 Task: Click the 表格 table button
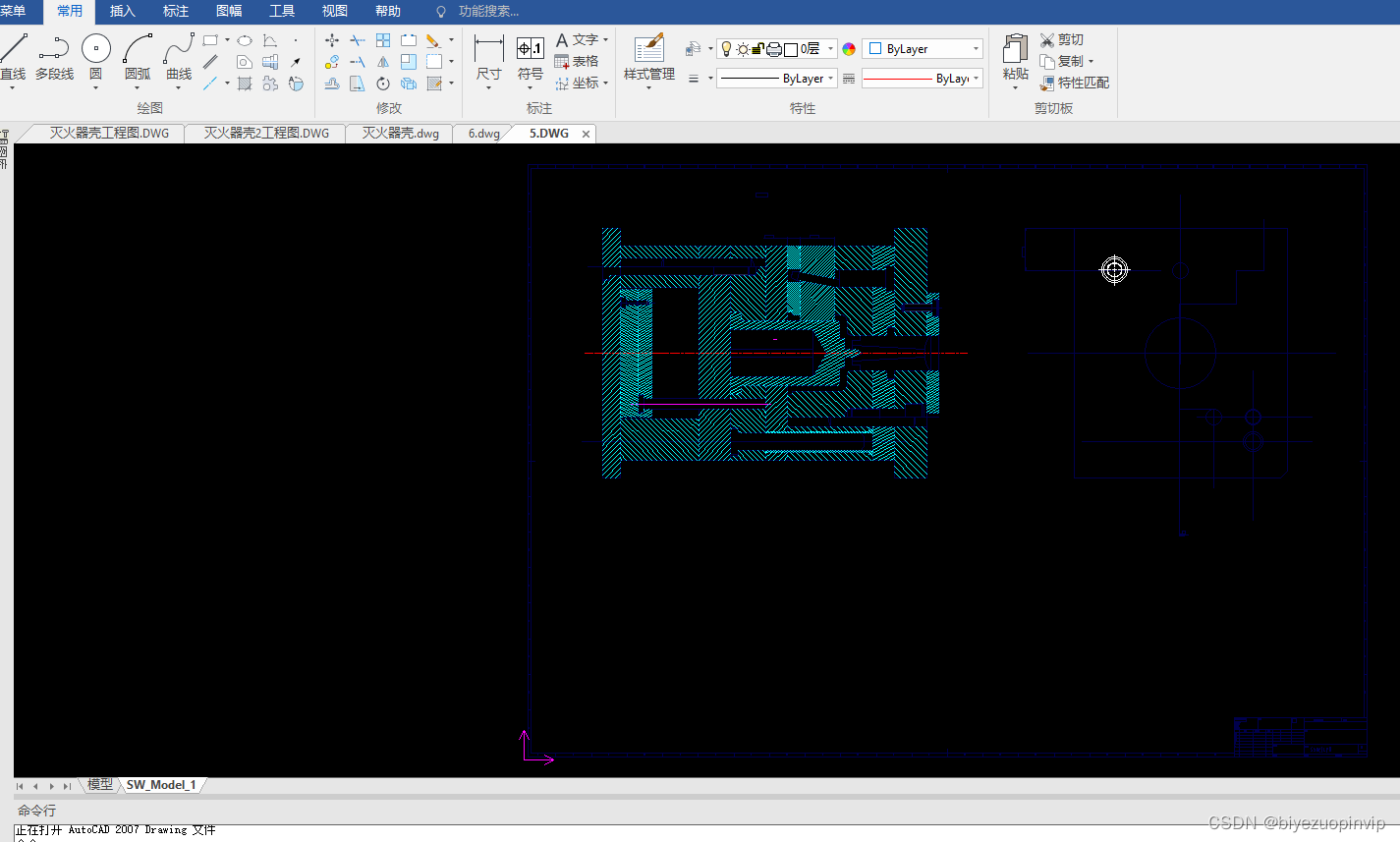[577, 62]
